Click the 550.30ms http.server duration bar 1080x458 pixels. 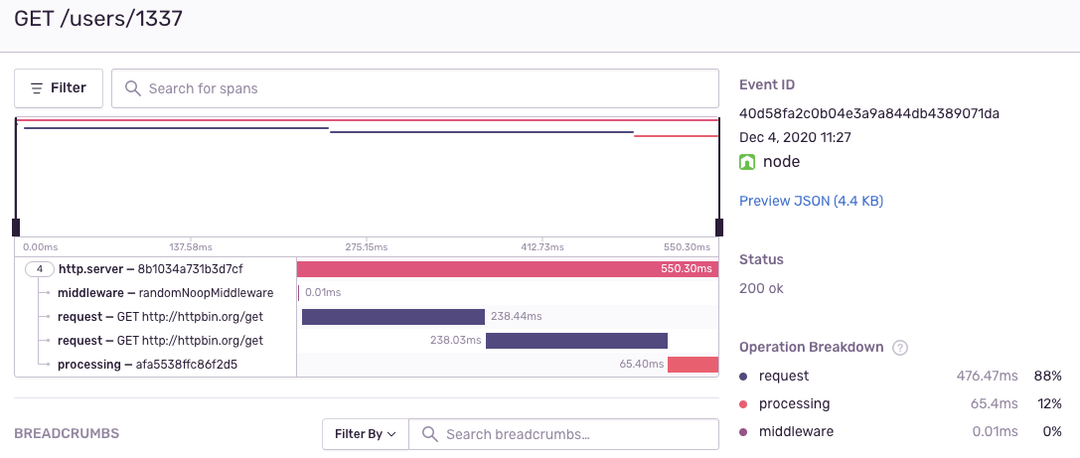coord(507,269)
